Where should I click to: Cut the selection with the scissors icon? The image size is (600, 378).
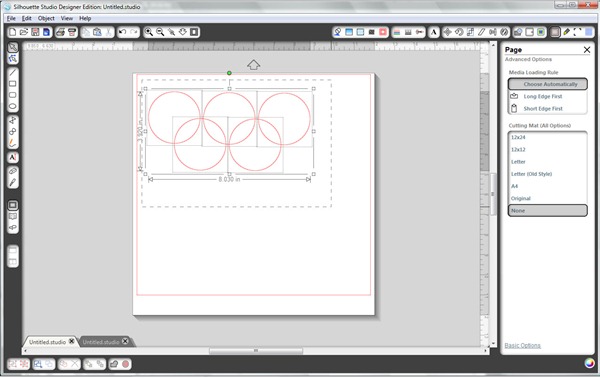point(109,32)
